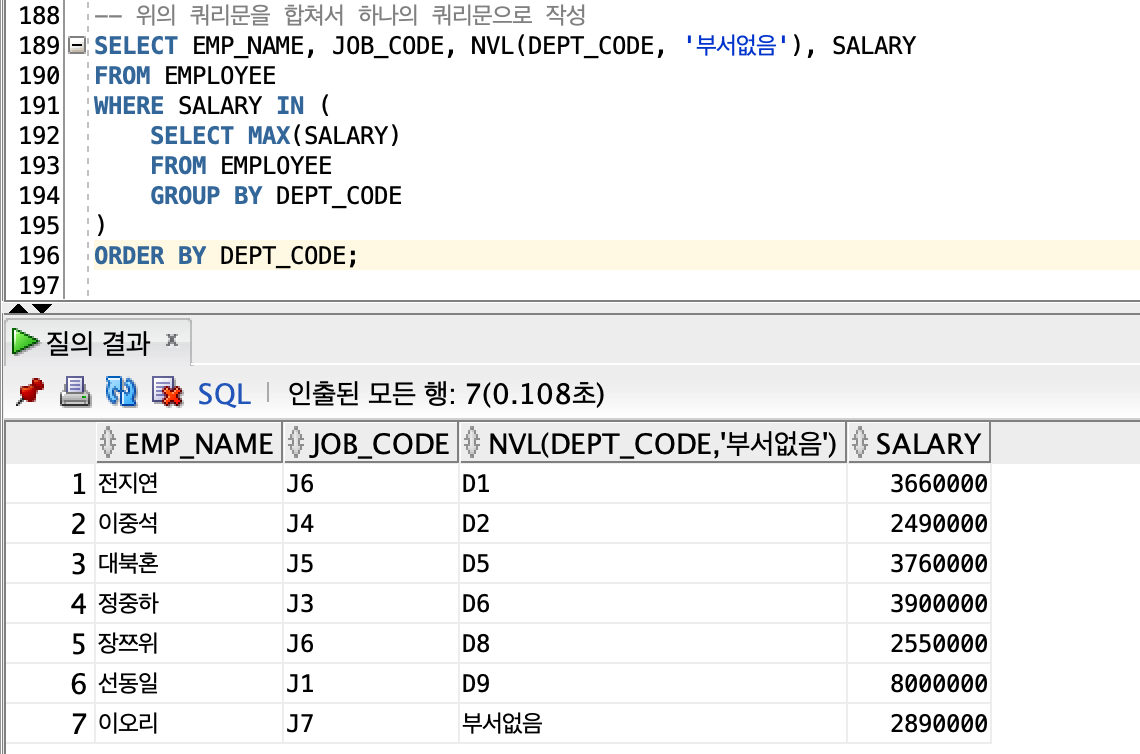
Task: Select the cell 장쯔위
Action: (x=189, y=643)
